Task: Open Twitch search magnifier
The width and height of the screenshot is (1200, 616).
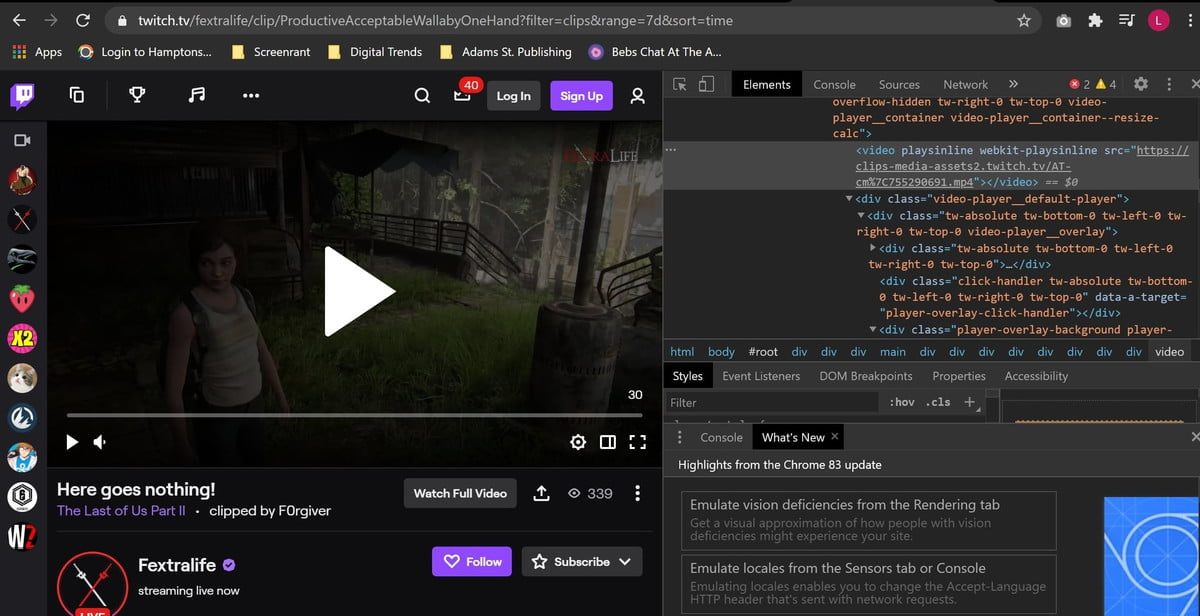Action: tap(423, 95)
